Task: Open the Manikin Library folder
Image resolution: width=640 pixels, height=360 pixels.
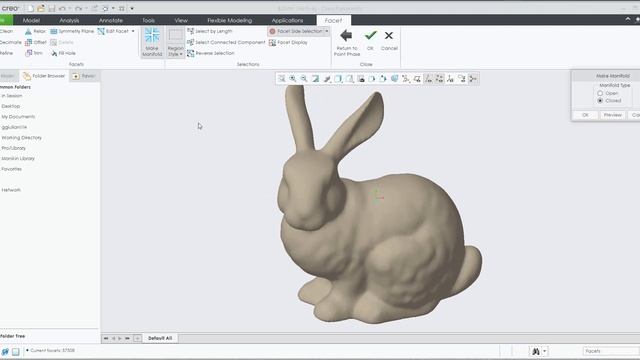Action: tap(18, 158)
